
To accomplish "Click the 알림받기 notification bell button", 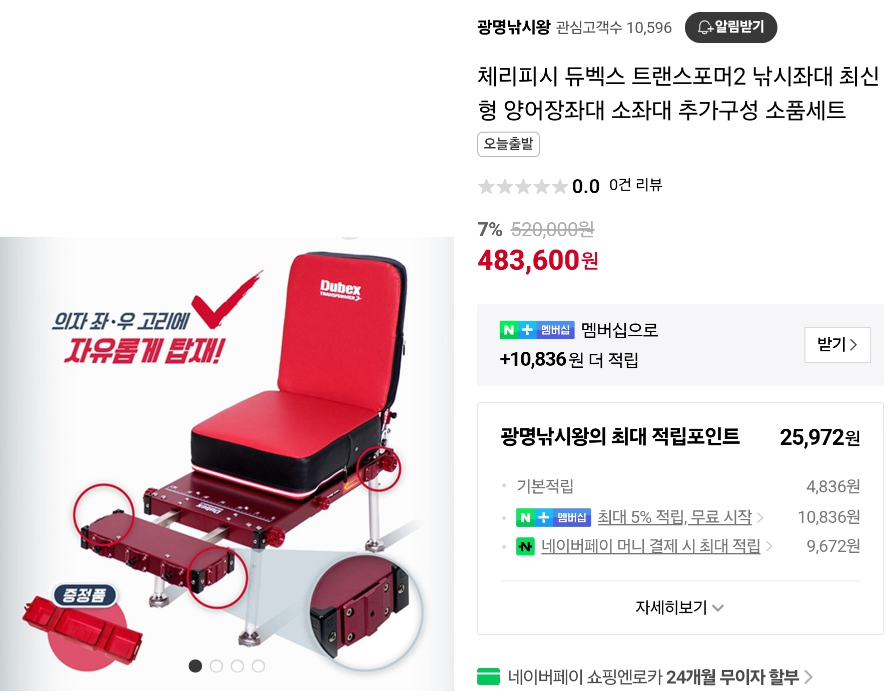I will 730,27.
